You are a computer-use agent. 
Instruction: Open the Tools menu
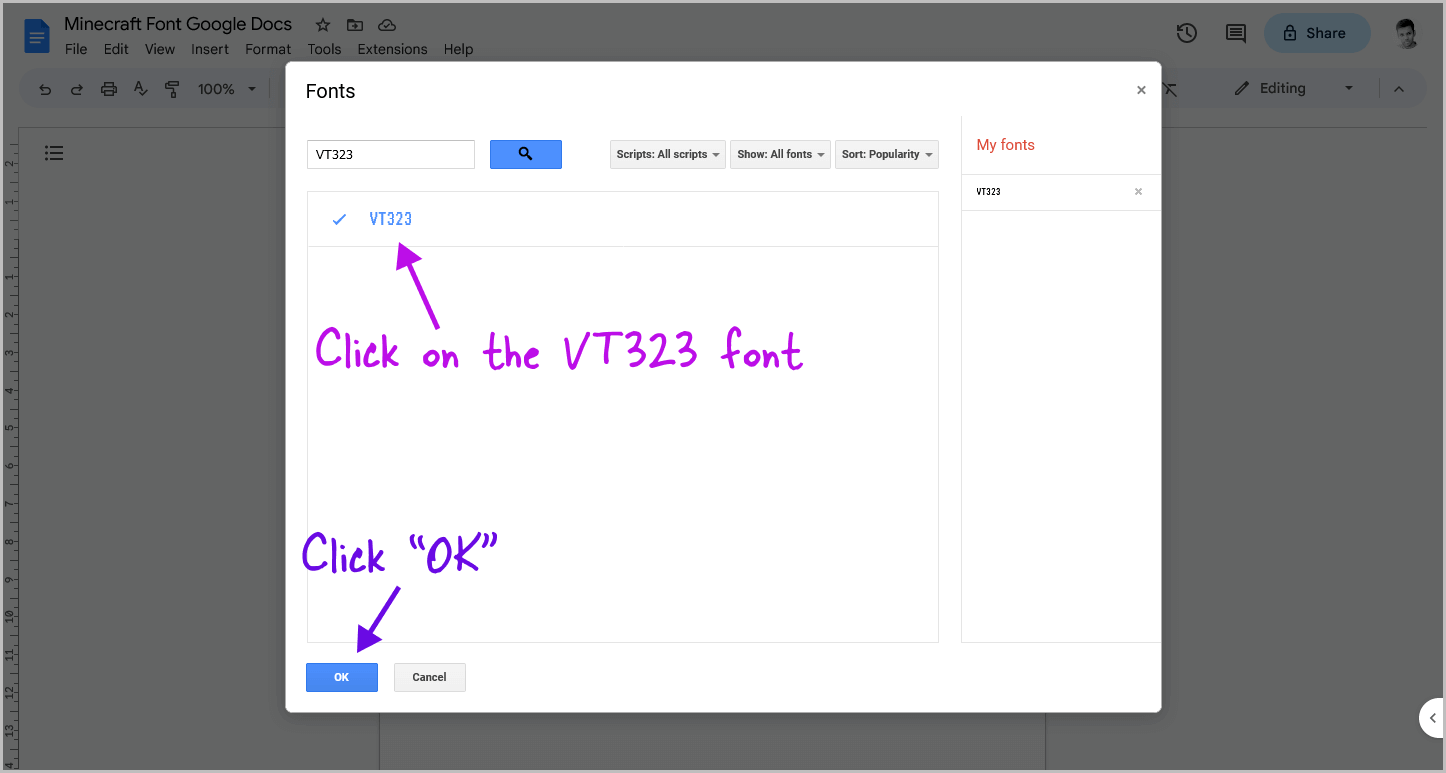pyautogui.click(x=324, y=49)
